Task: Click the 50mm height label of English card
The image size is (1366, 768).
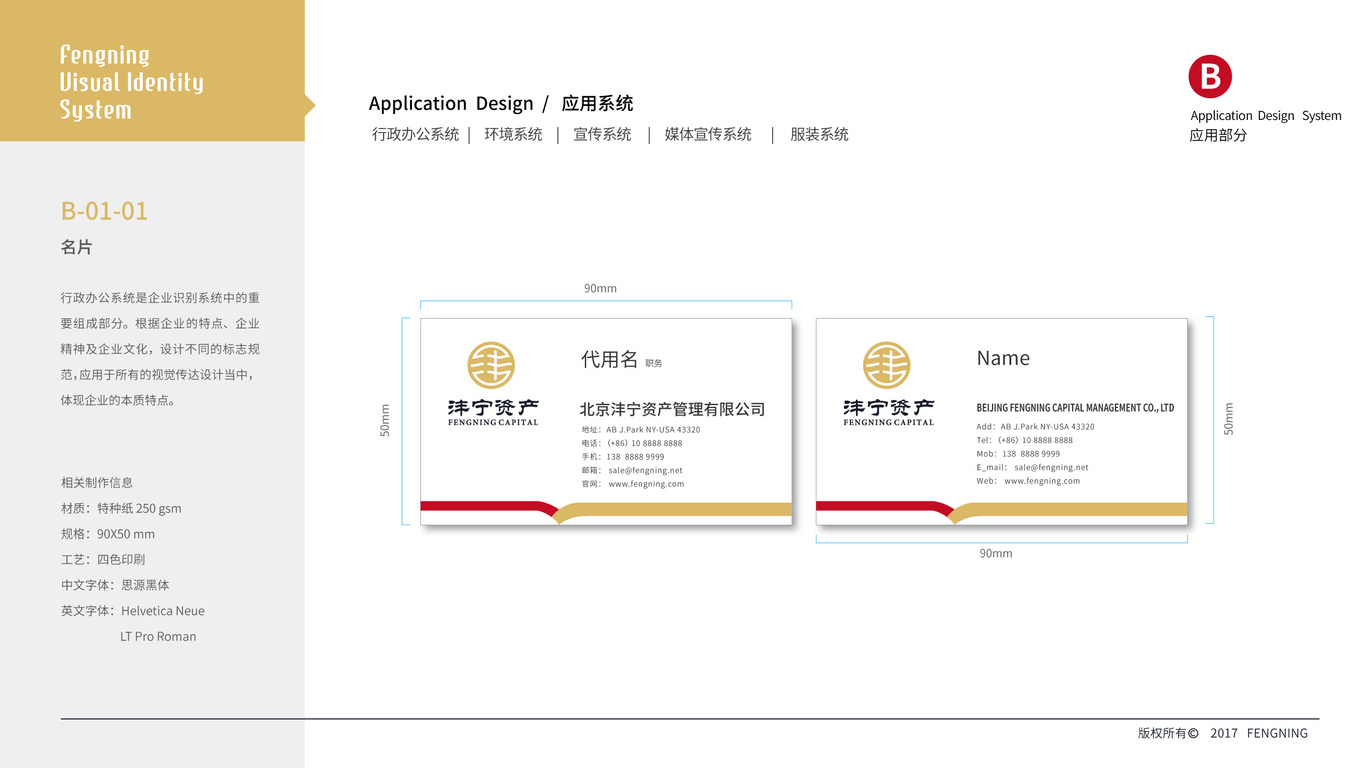Action: pos(1229,419)
